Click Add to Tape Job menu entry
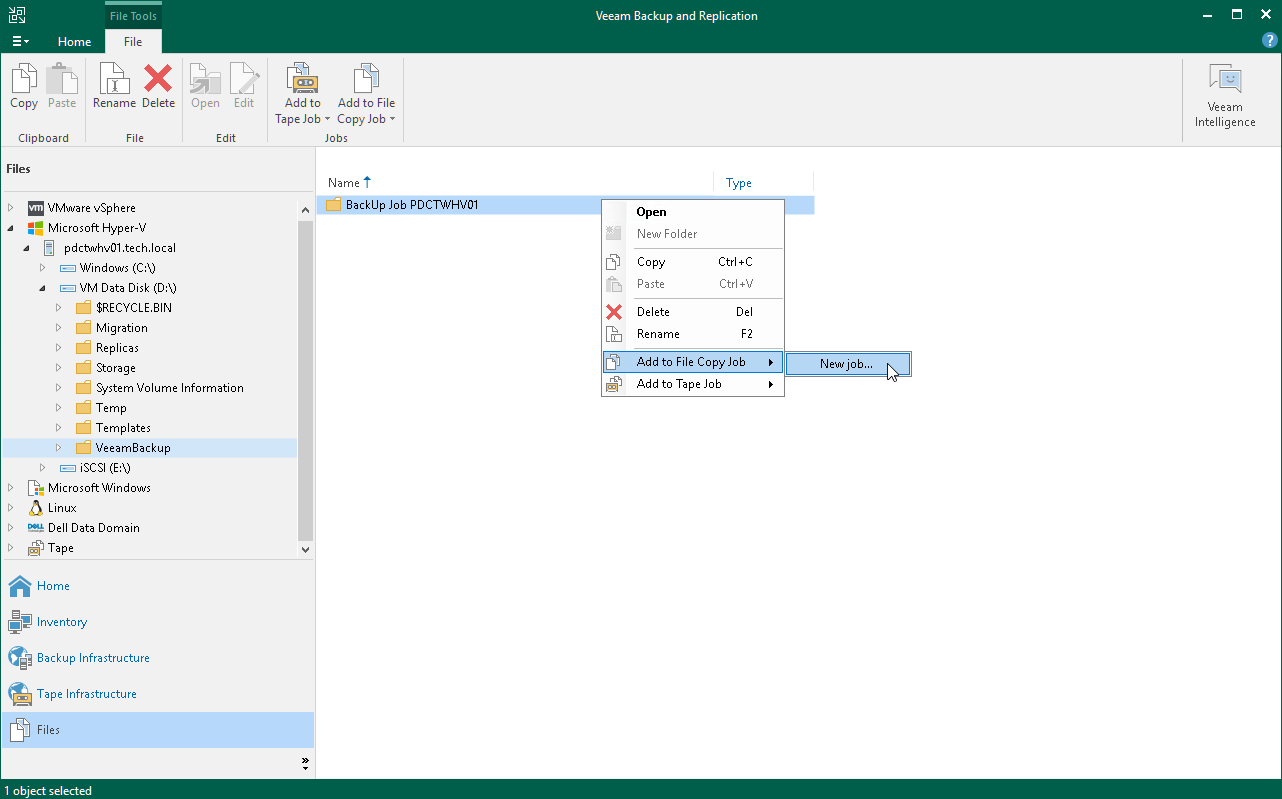 coord(692,384)
